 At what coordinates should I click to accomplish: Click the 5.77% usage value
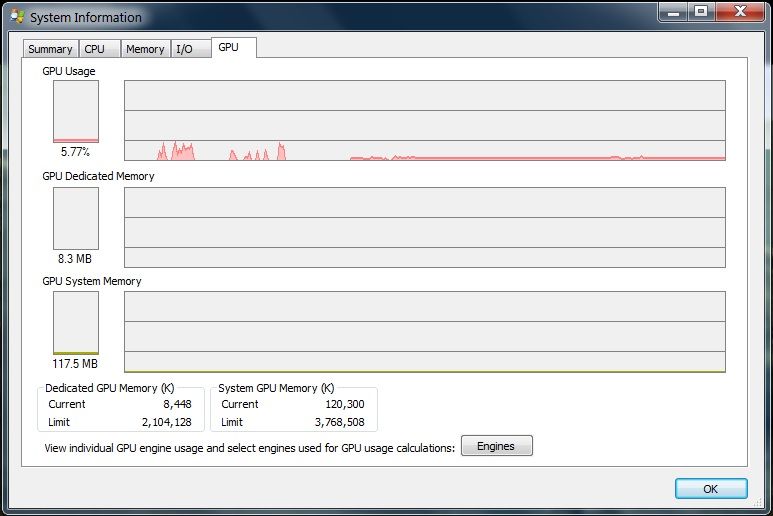click(x=75, y=152)
